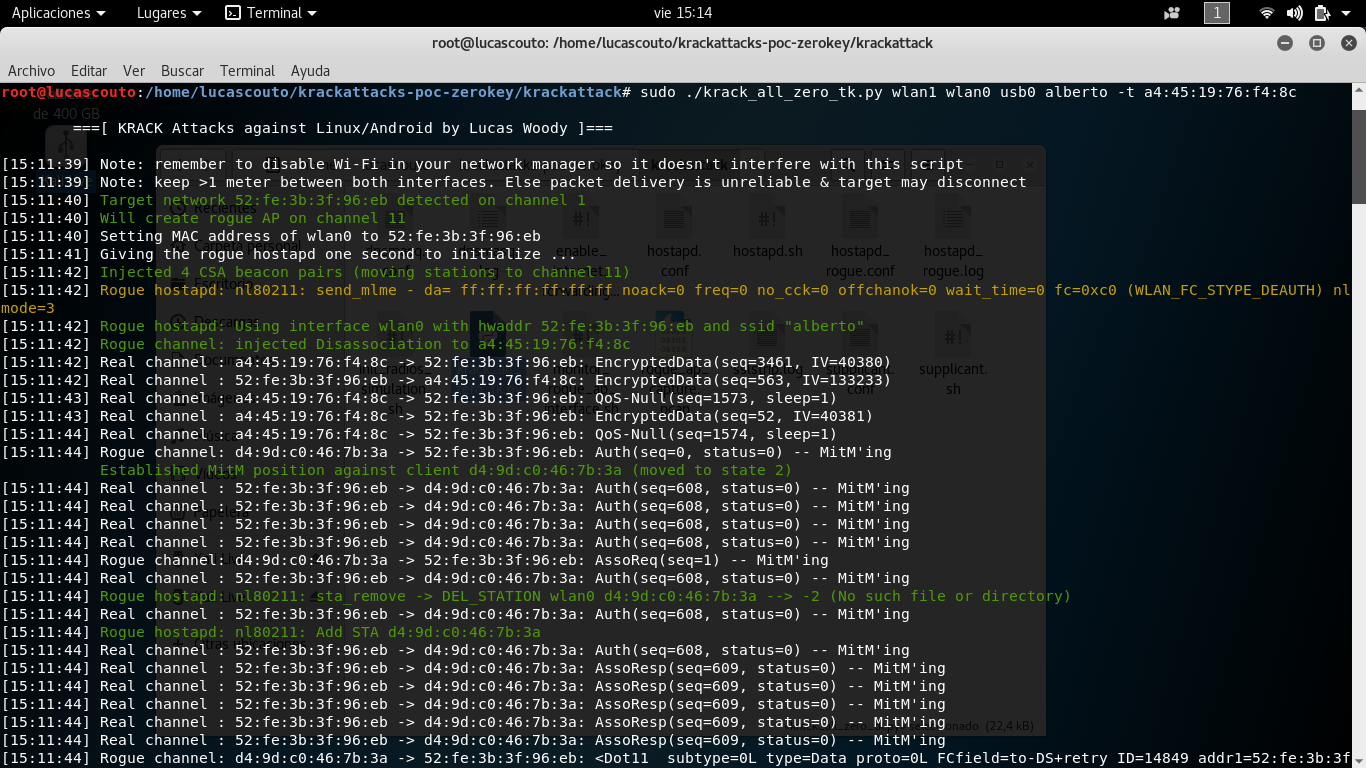The image size is (1366, 768).
Task: Open the Ayuda menu
Action: 310,71
